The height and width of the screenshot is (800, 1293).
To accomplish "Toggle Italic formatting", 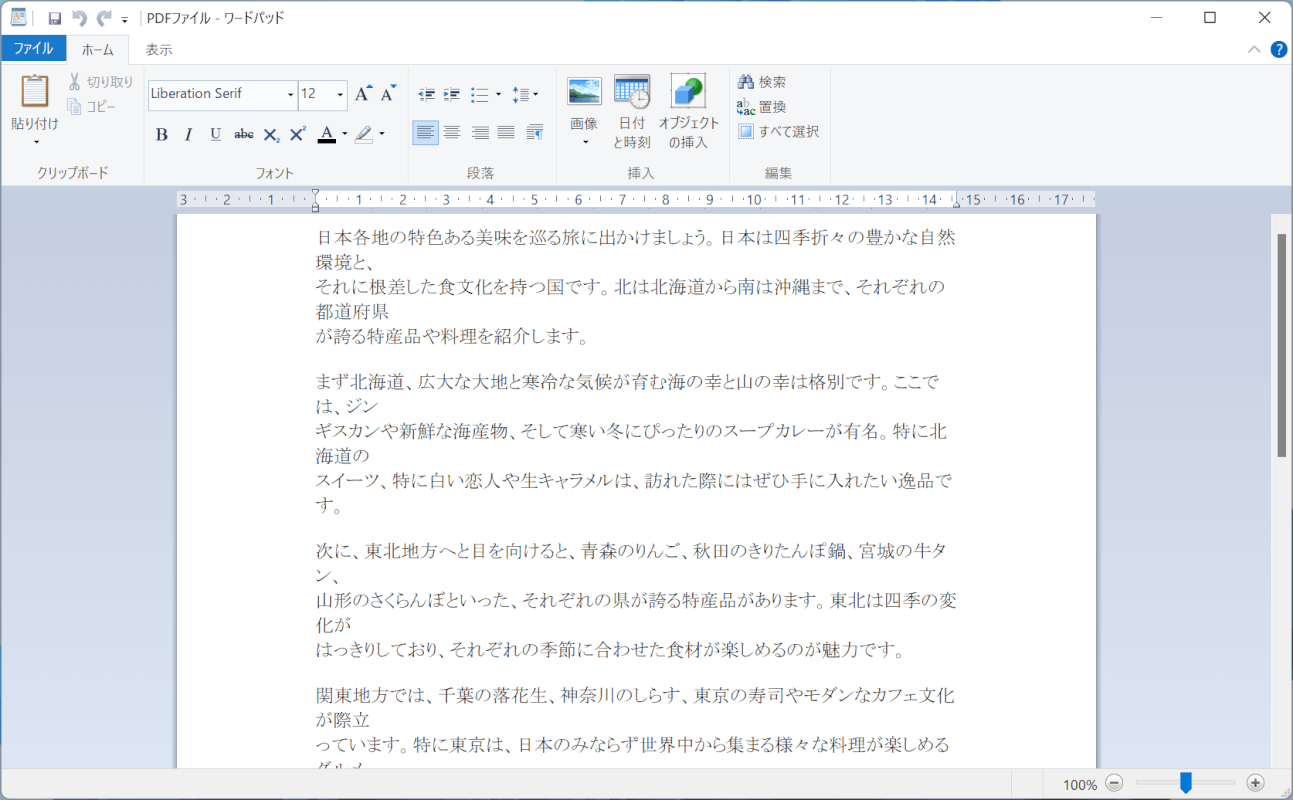I will 188,134.
